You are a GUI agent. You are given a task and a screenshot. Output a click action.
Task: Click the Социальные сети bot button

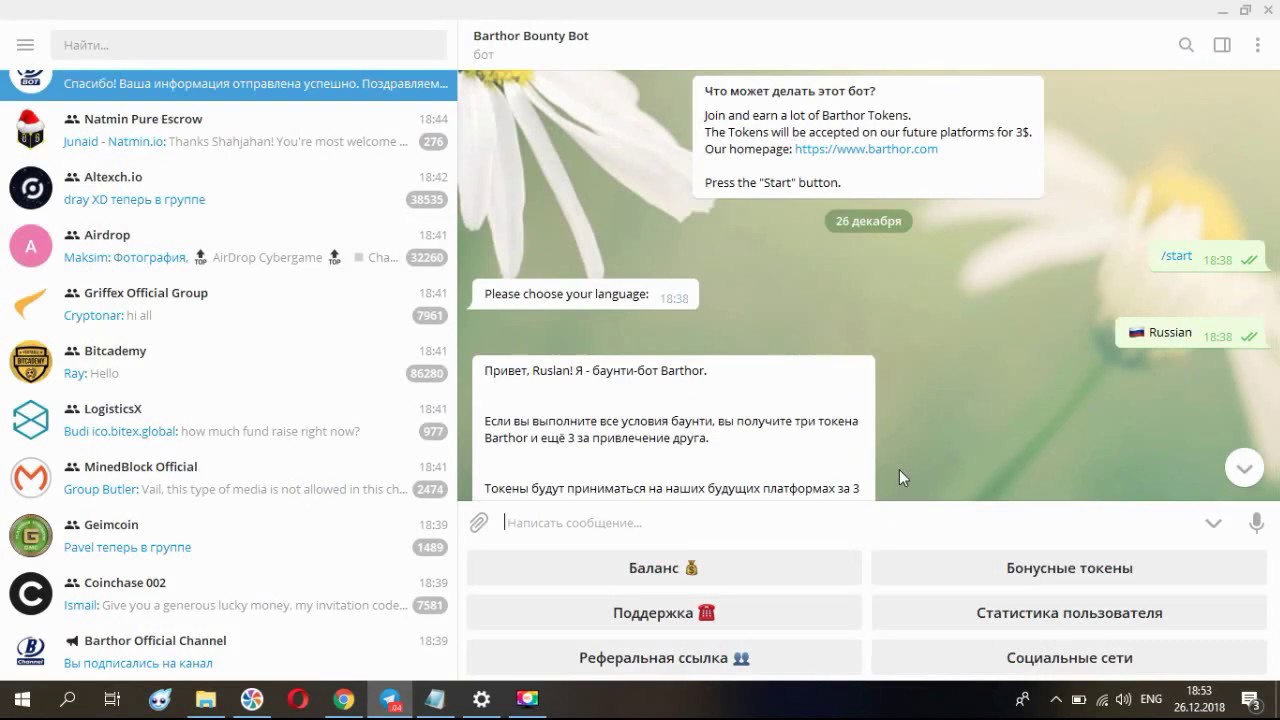click(1069, 658)
